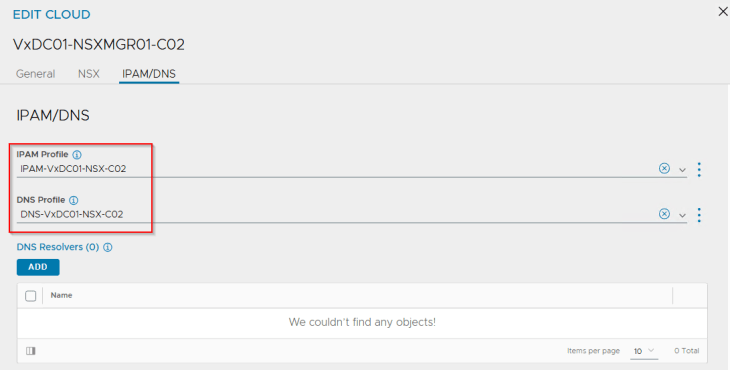Click the DNS-VxDC01-NSX-C02 profile field
Viewport: 730px width, 370px height.
click(337, 215)
